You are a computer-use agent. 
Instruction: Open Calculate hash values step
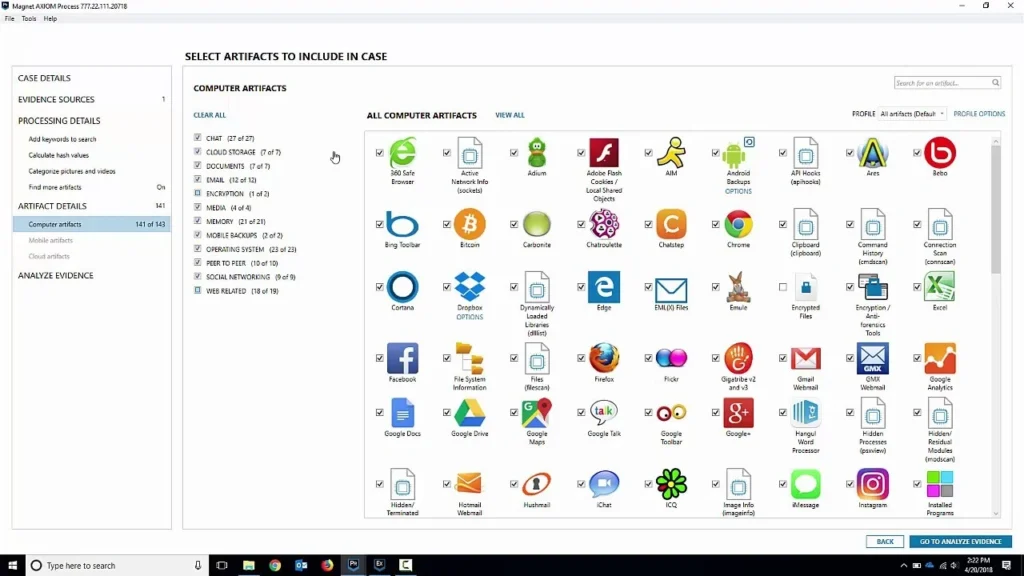pos(58,155)
